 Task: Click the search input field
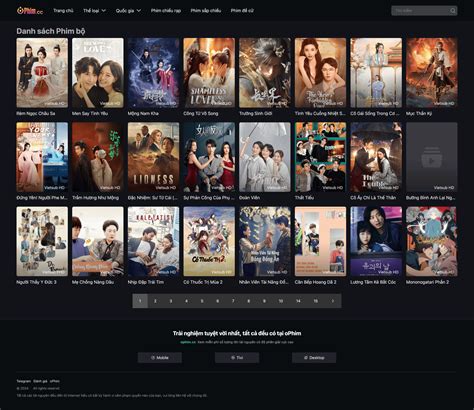[x=420, y=11]
